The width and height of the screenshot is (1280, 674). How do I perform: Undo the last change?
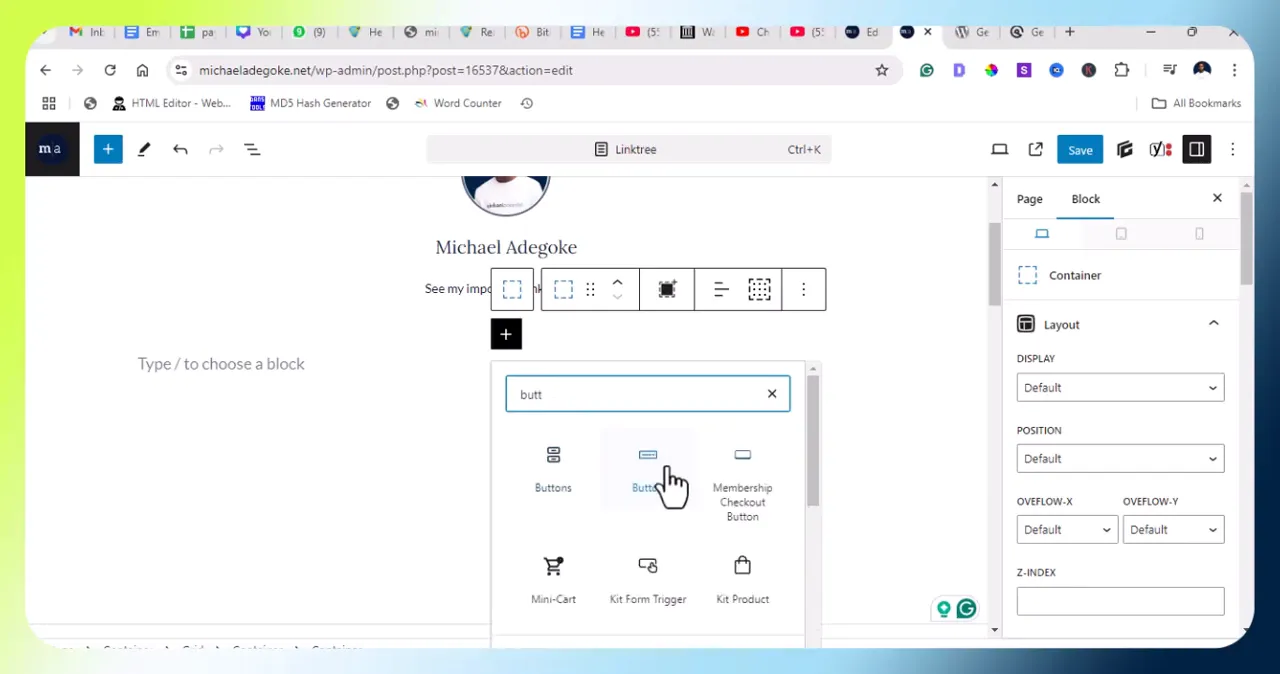click(x=180, y=149)
